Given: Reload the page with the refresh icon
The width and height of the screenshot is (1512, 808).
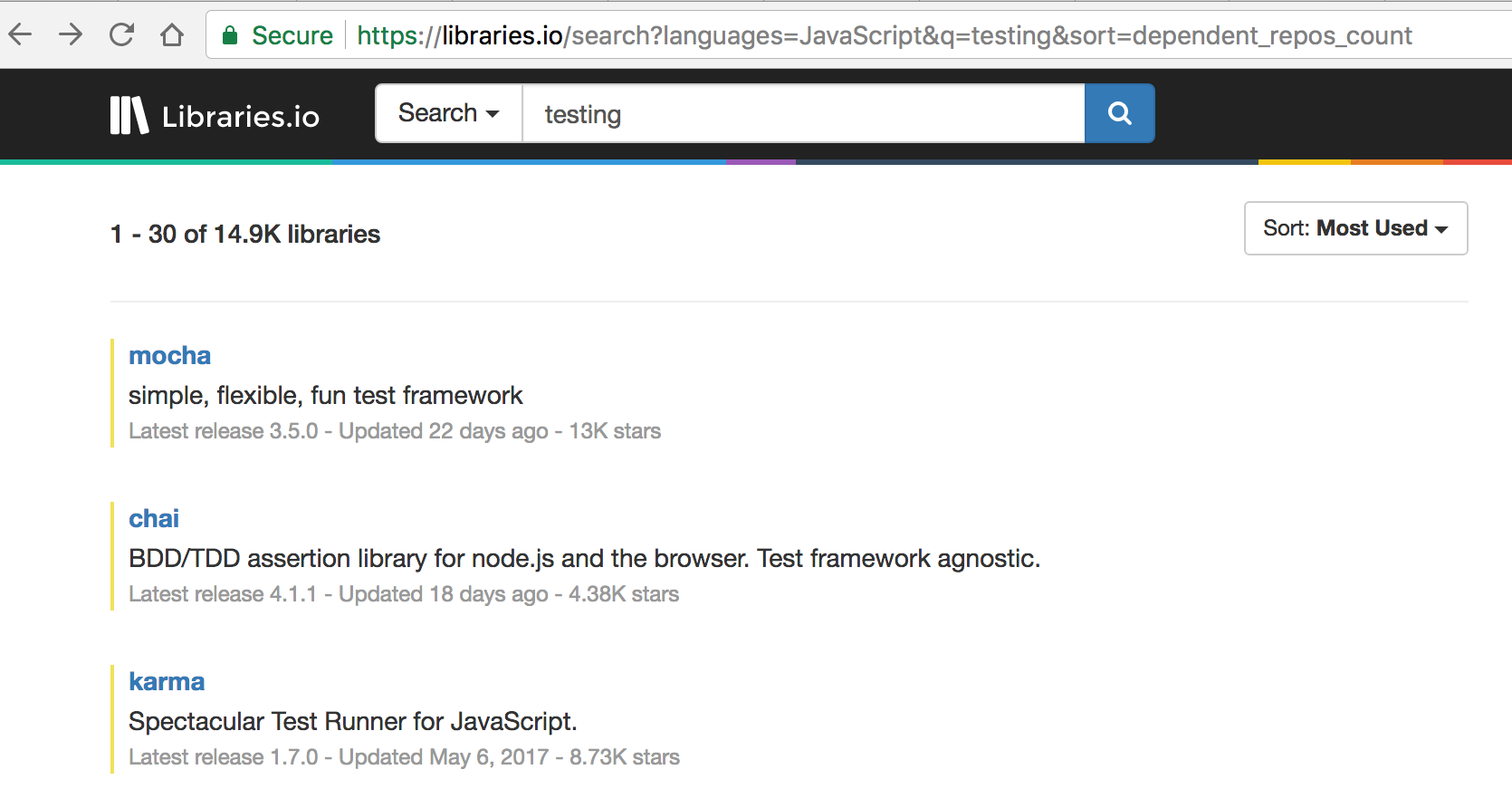Looking at the screenshot, I should (121, 35).
